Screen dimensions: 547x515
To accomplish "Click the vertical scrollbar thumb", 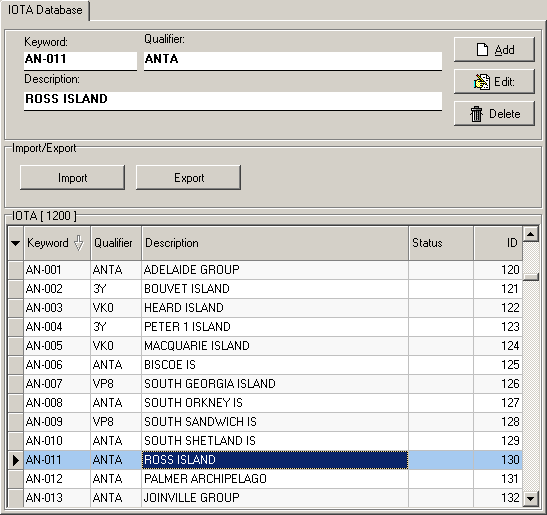I will pyautogui.click(x=530, y=277).
